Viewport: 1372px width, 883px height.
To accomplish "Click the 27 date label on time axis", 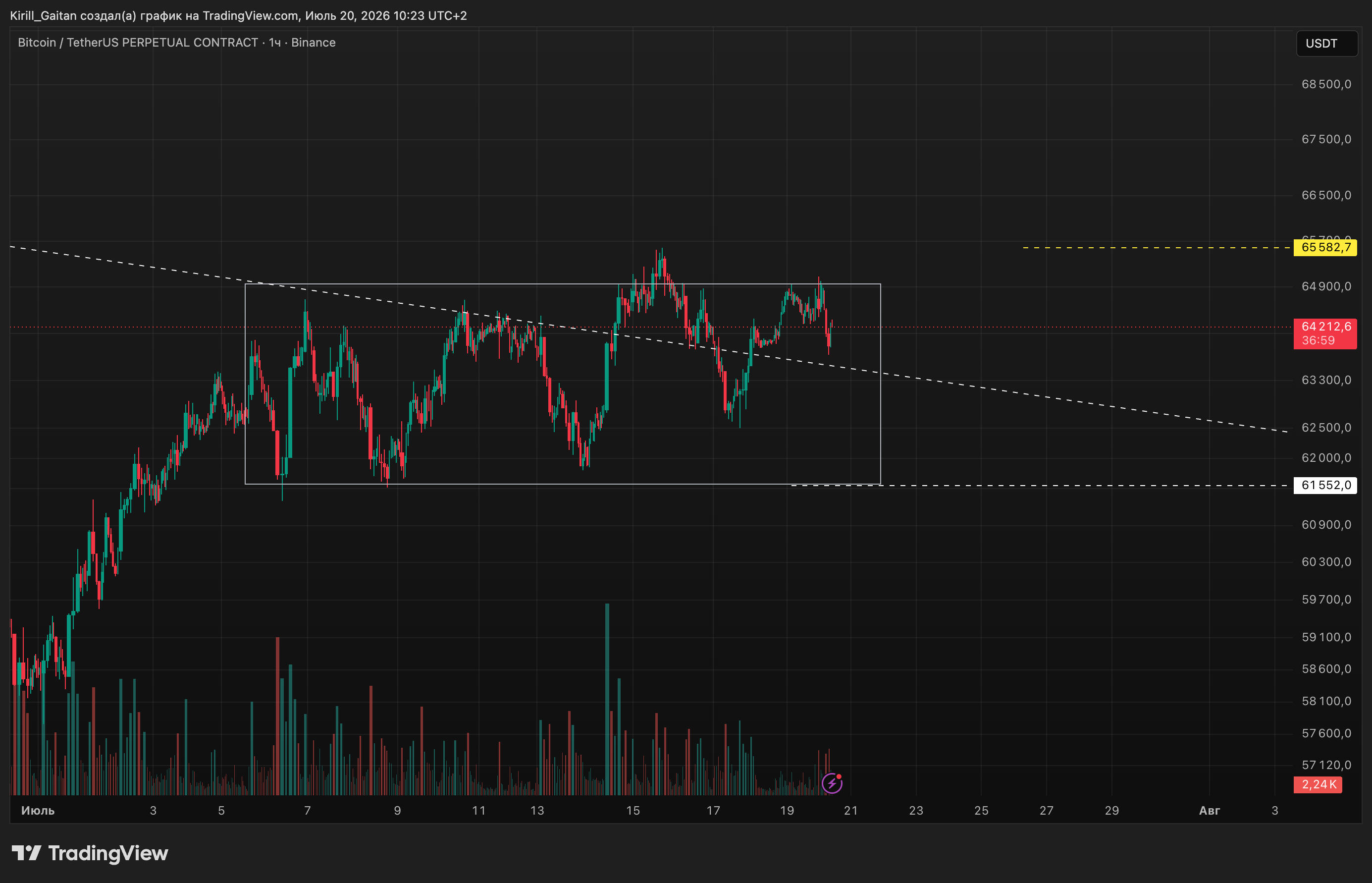I will pyautogui.click(x=1047, y=811).
